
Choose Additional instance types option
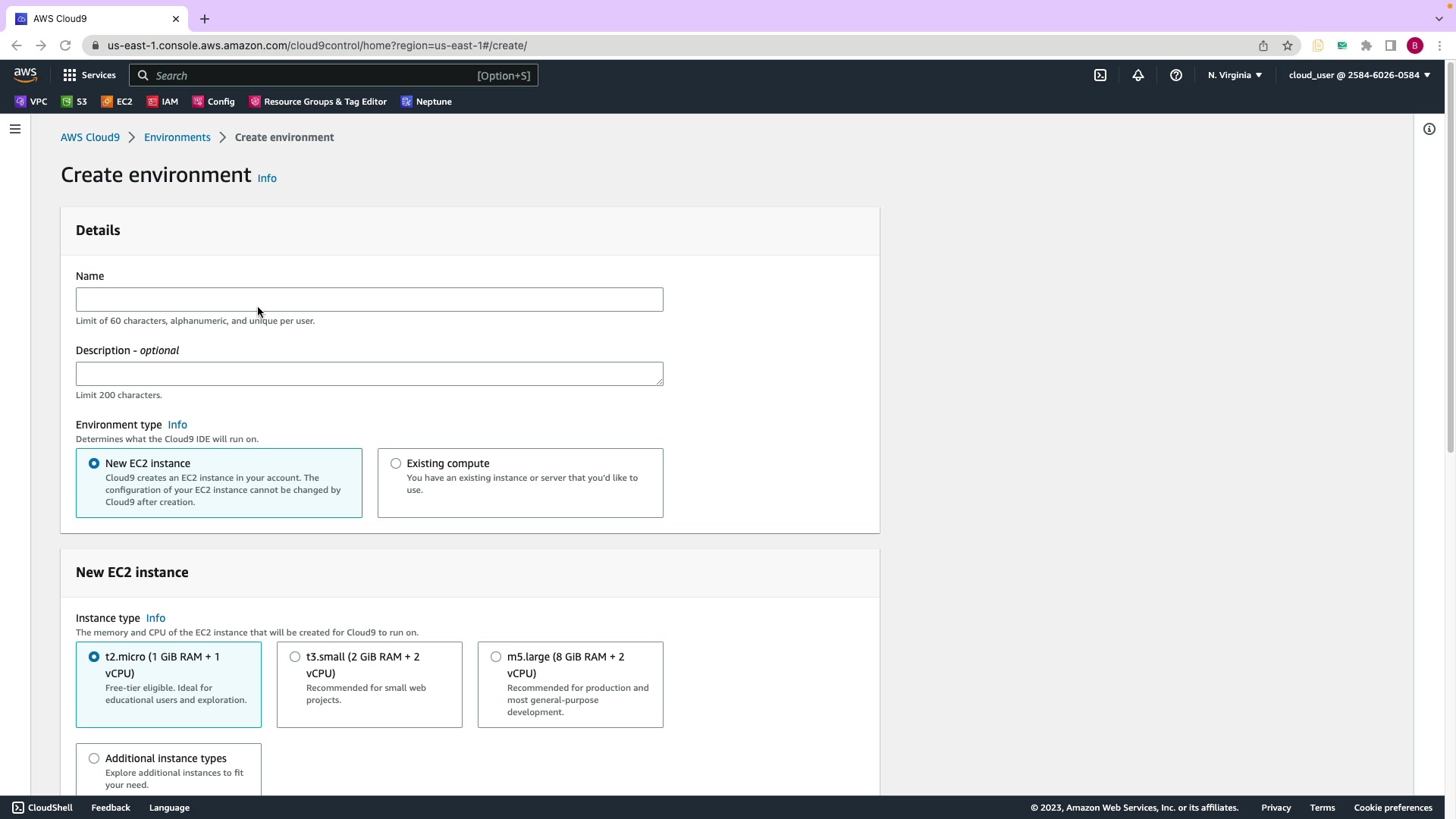pos(94,758)
